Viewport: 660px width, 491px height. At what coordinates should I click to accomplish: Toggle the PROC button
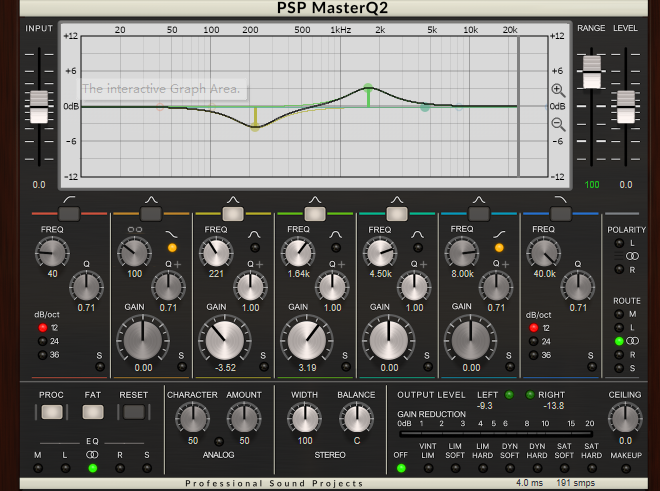[x=52, y=412]
